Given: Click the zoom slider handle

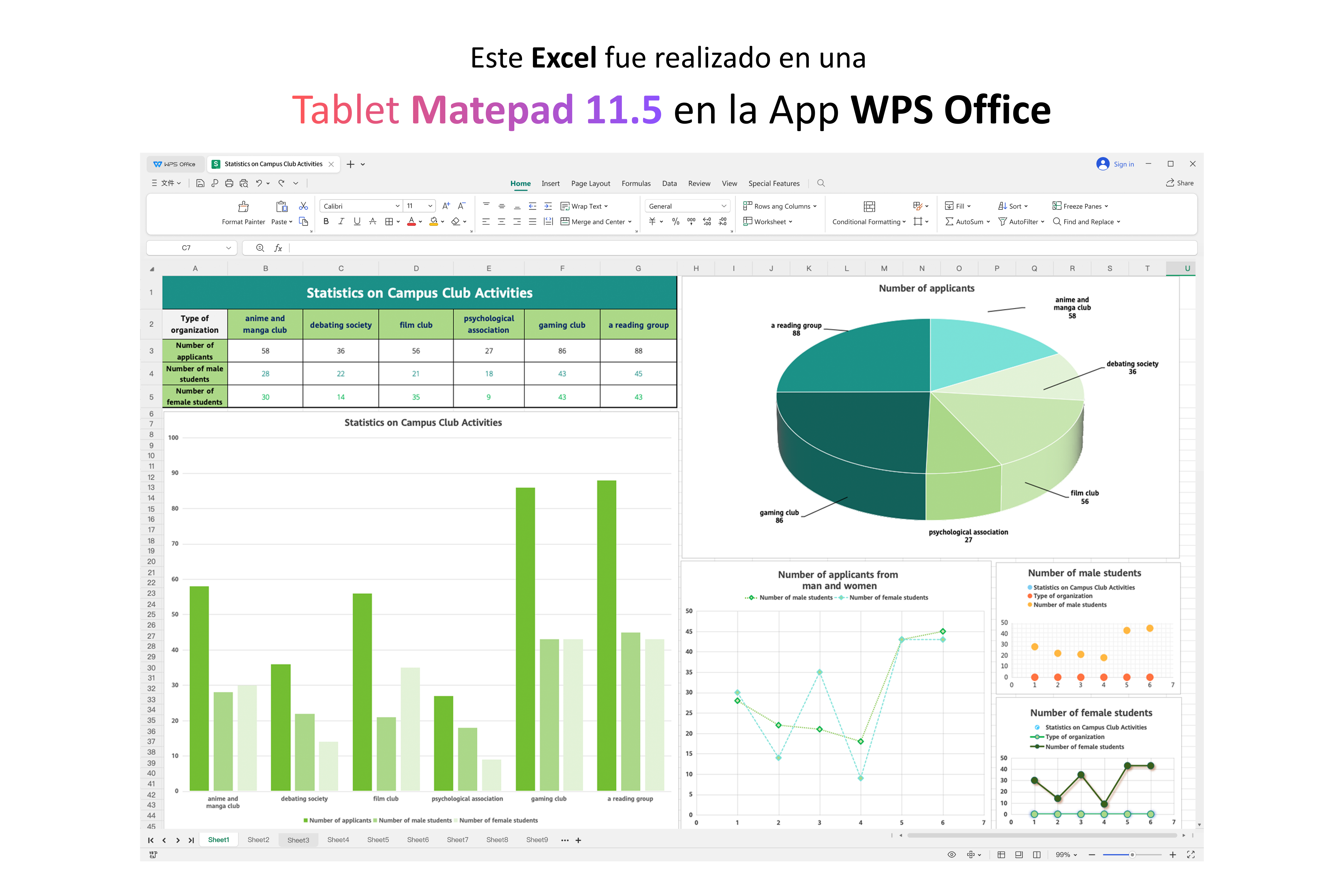Looking at the screenshot, I should click(1132, 854).
